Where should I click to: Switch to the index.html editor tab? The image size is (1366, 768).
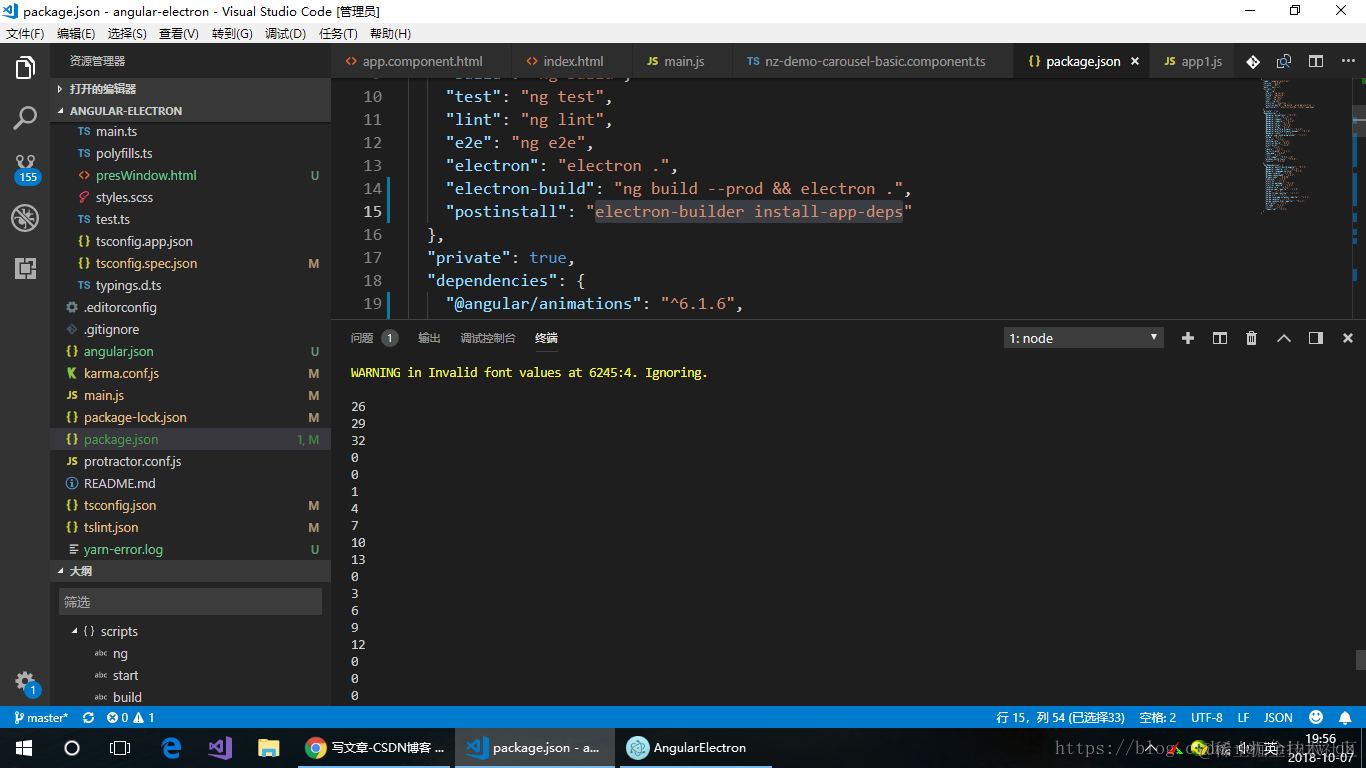[572, 61]
